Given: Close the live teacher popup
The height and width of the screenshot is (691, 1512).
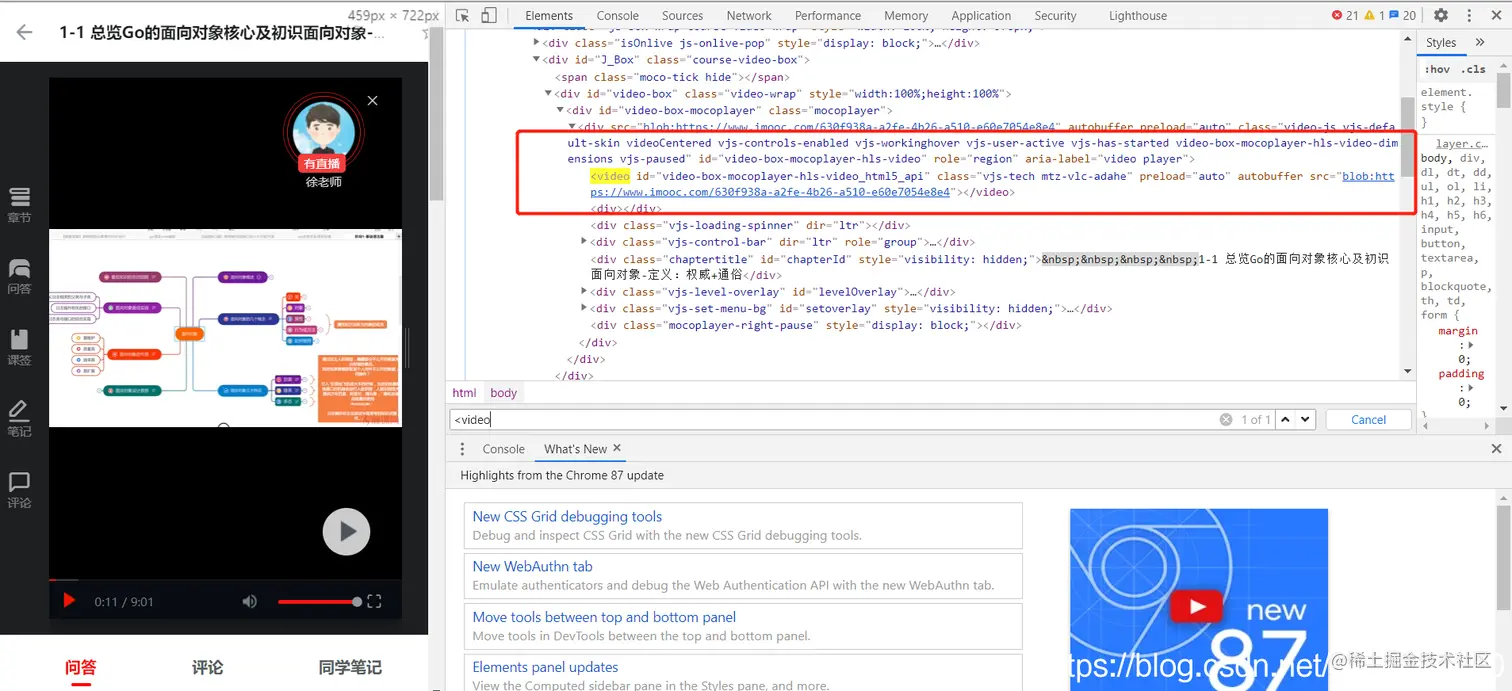Looking at the screenshot, I should [373, 101].
